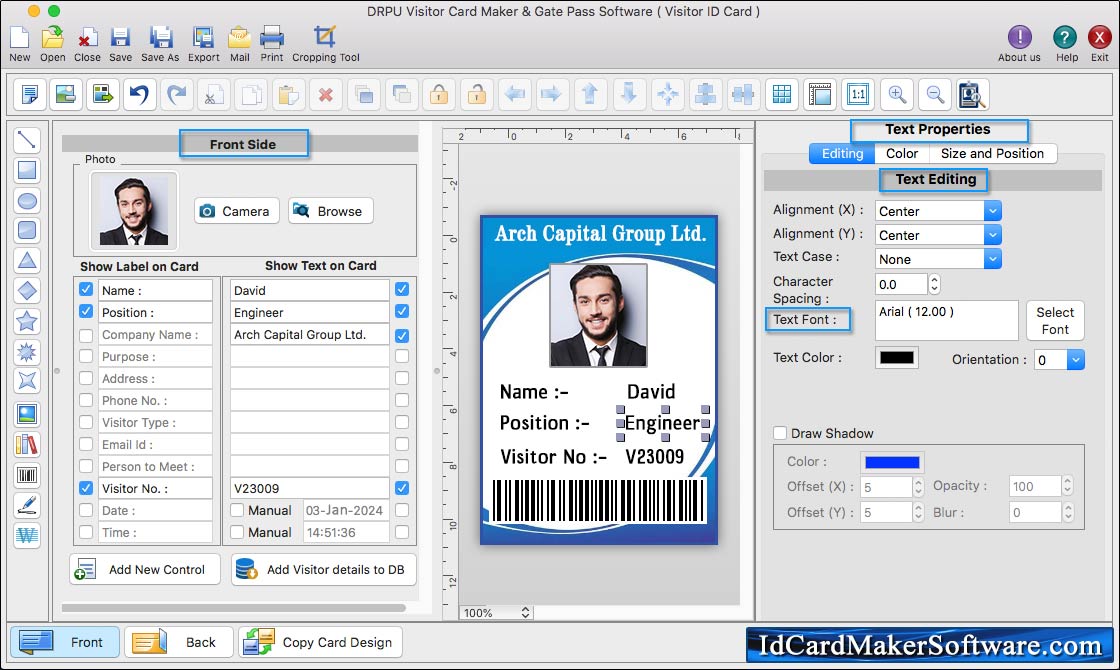The image size is (1120, 670).
Task: Switch to the Back card side
Action: pos(179,642)
